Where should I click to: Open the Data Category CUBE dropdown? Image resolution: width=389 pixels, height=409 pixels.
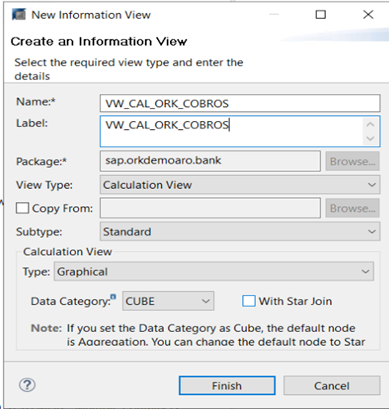[x=168, y=301]
